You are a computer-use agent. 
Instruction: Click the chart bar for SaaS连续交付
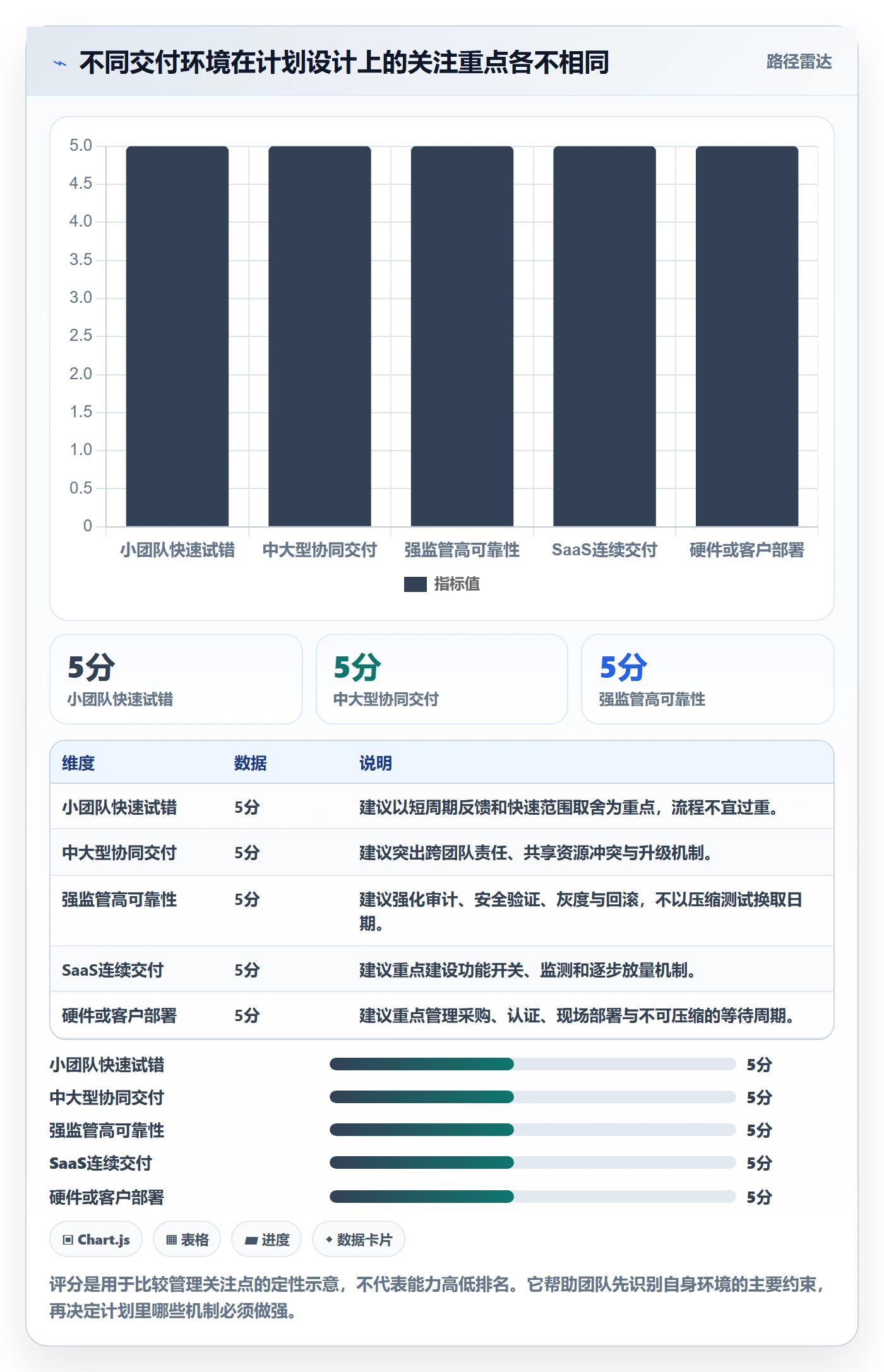pos(604,336)
